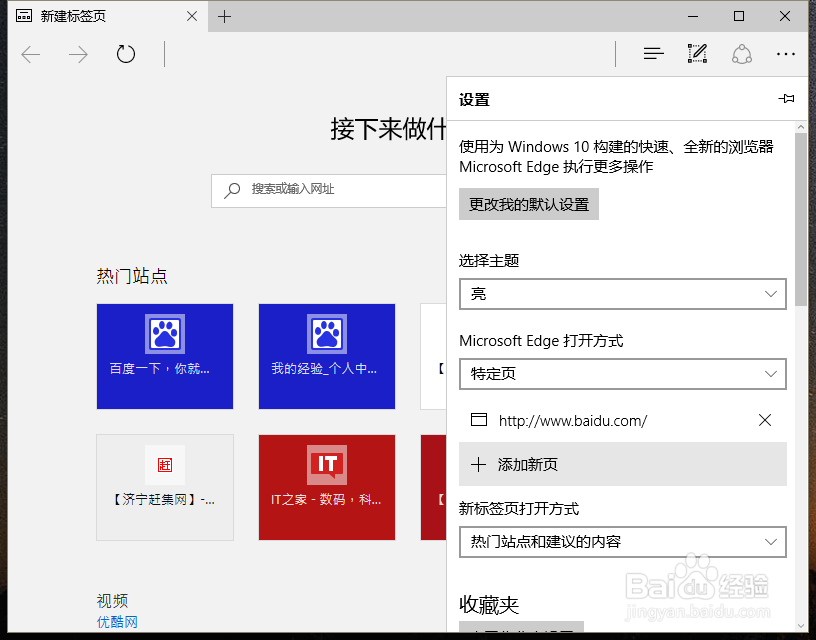The height and width of the screenshot is (640, 816).
Task: Click the 设置 pane title
Action: click(474, 99)
